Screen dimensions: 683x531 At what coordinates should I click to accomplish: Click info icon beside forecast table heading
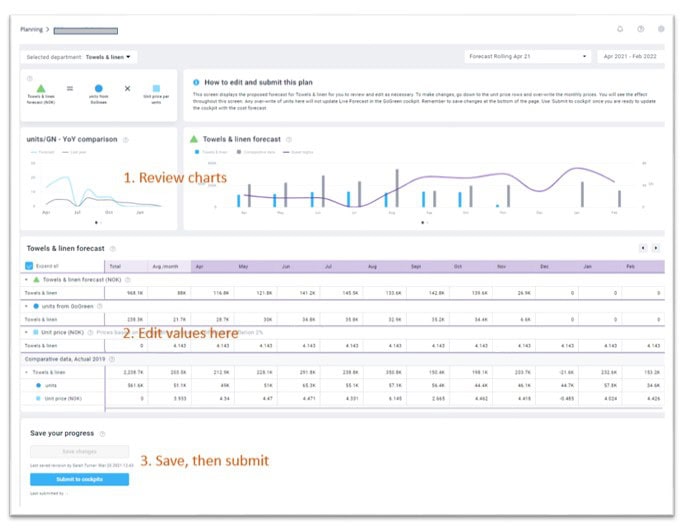(112, 248)
